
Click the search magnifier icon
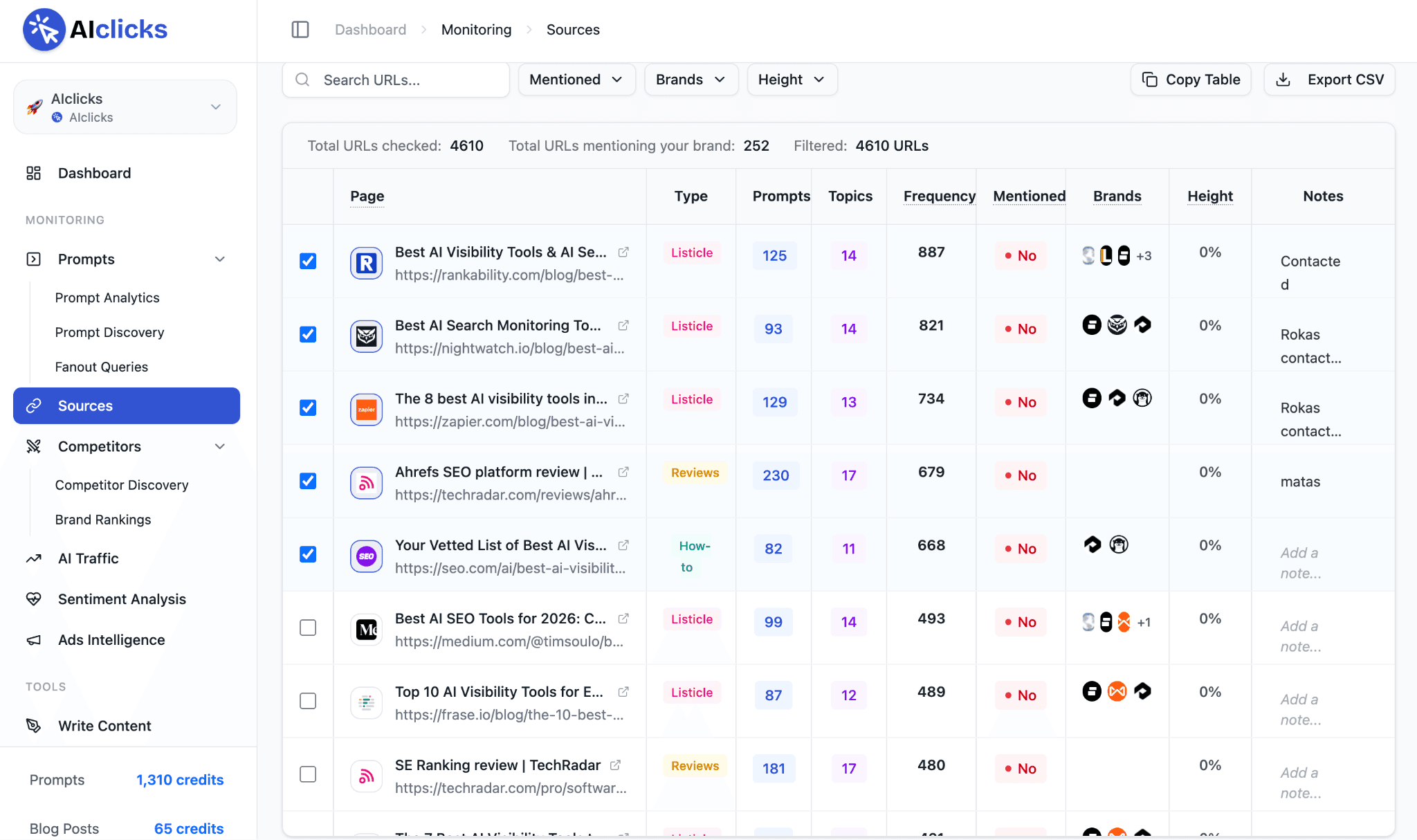(x=302, y=80)
